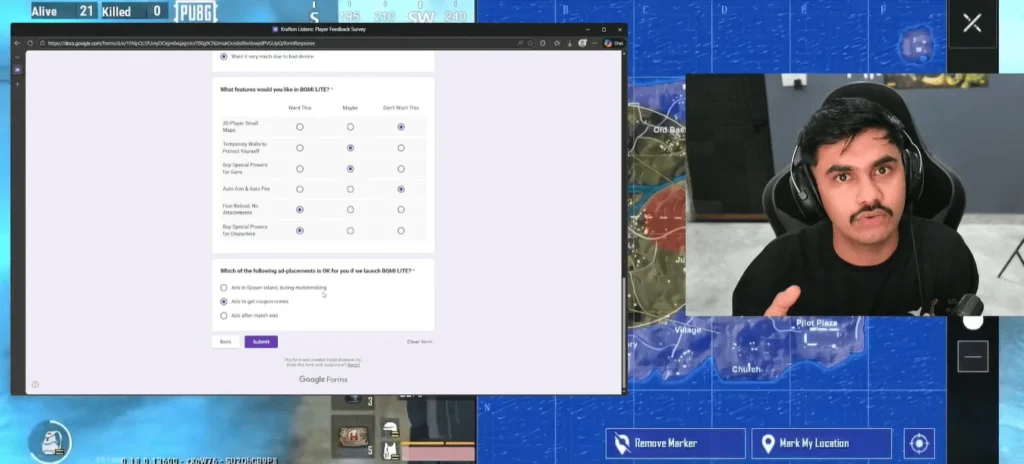Click the browser back arrow icon
This screenshot has height=464, width=1024.
(18, 43)
